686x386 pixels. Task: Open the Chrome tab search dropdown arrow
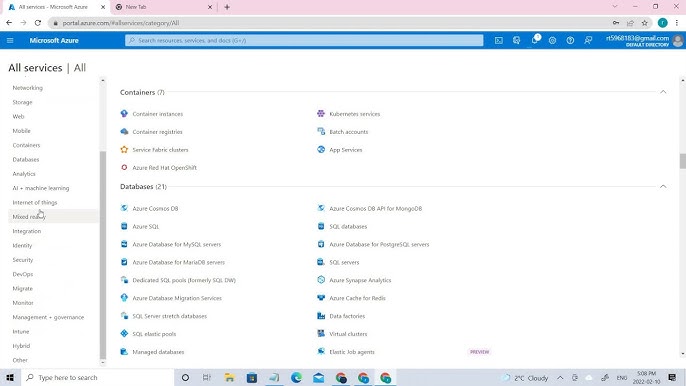pos(615,7)
